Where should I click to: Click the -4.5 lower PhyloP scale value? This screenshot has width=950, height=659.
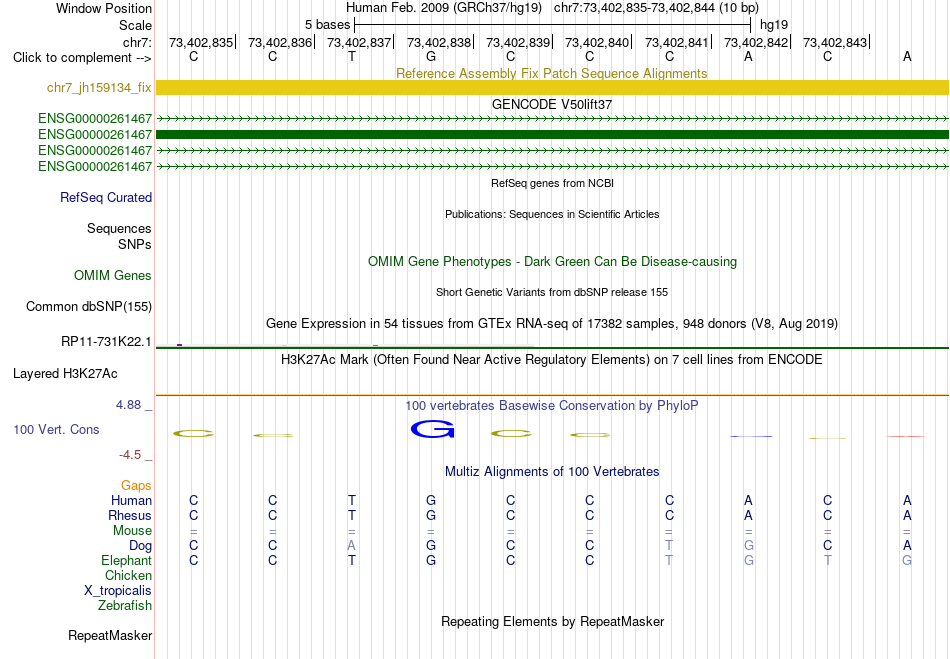pos(130,455)
